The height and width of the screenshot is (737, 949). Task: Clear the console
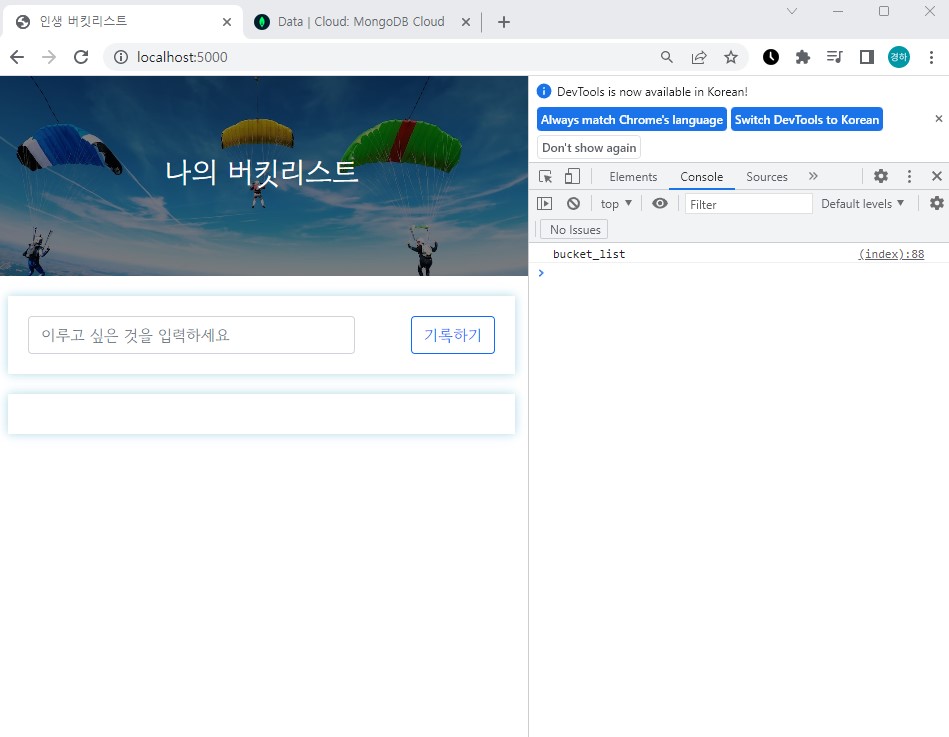coord(573,203)
